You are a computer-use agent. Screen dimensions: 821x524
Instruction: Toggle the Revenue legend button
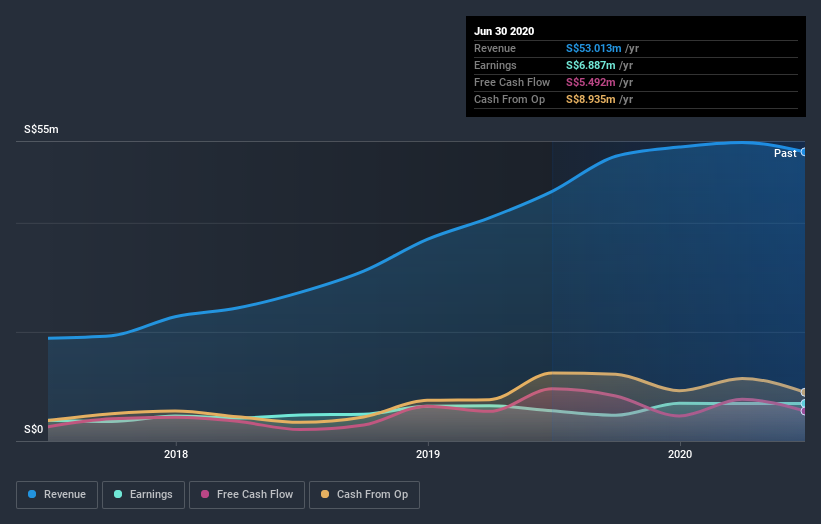coord(57,495)
